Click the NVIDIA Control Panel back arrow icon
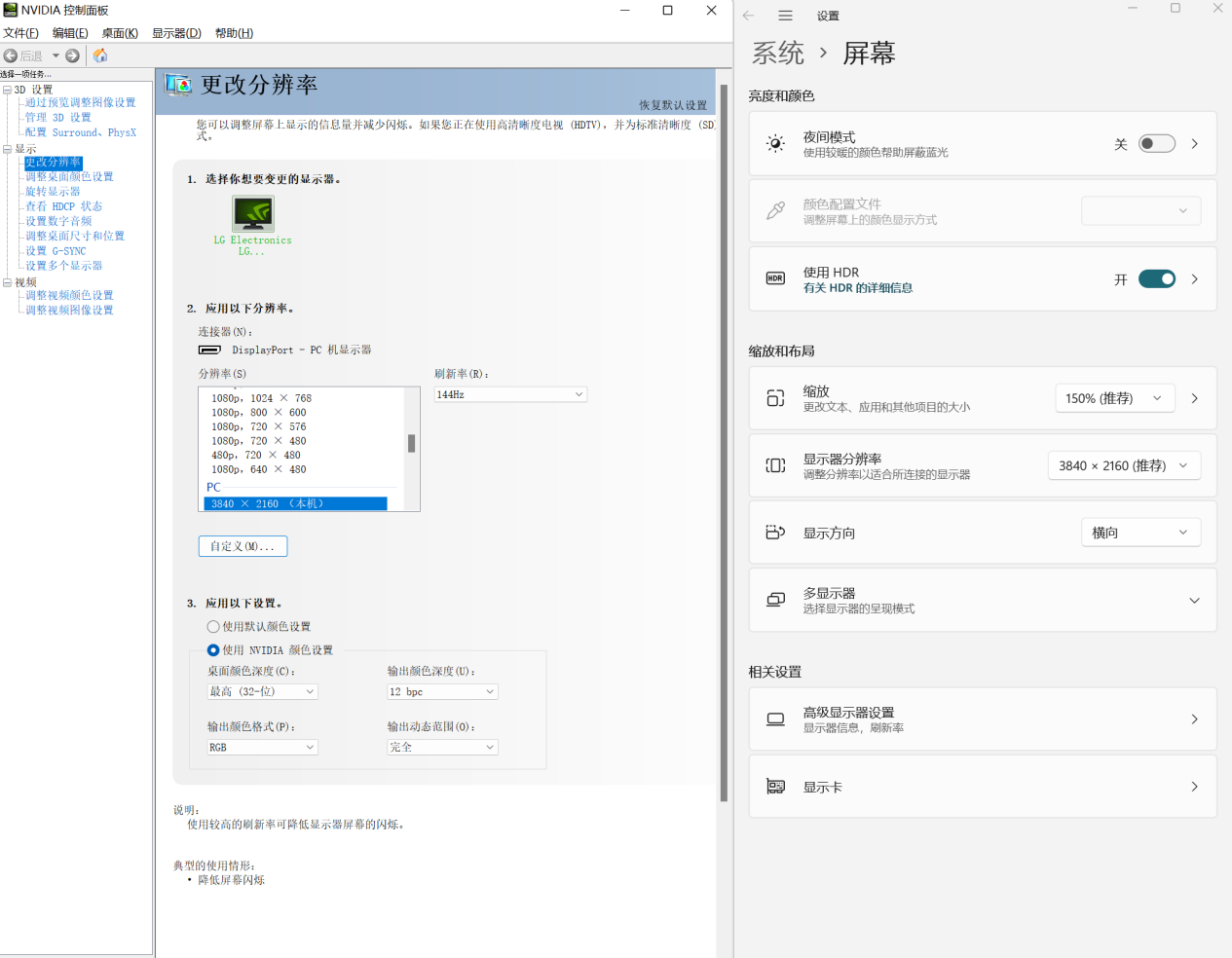The image size is (1232, 958). tap(11, 55)
